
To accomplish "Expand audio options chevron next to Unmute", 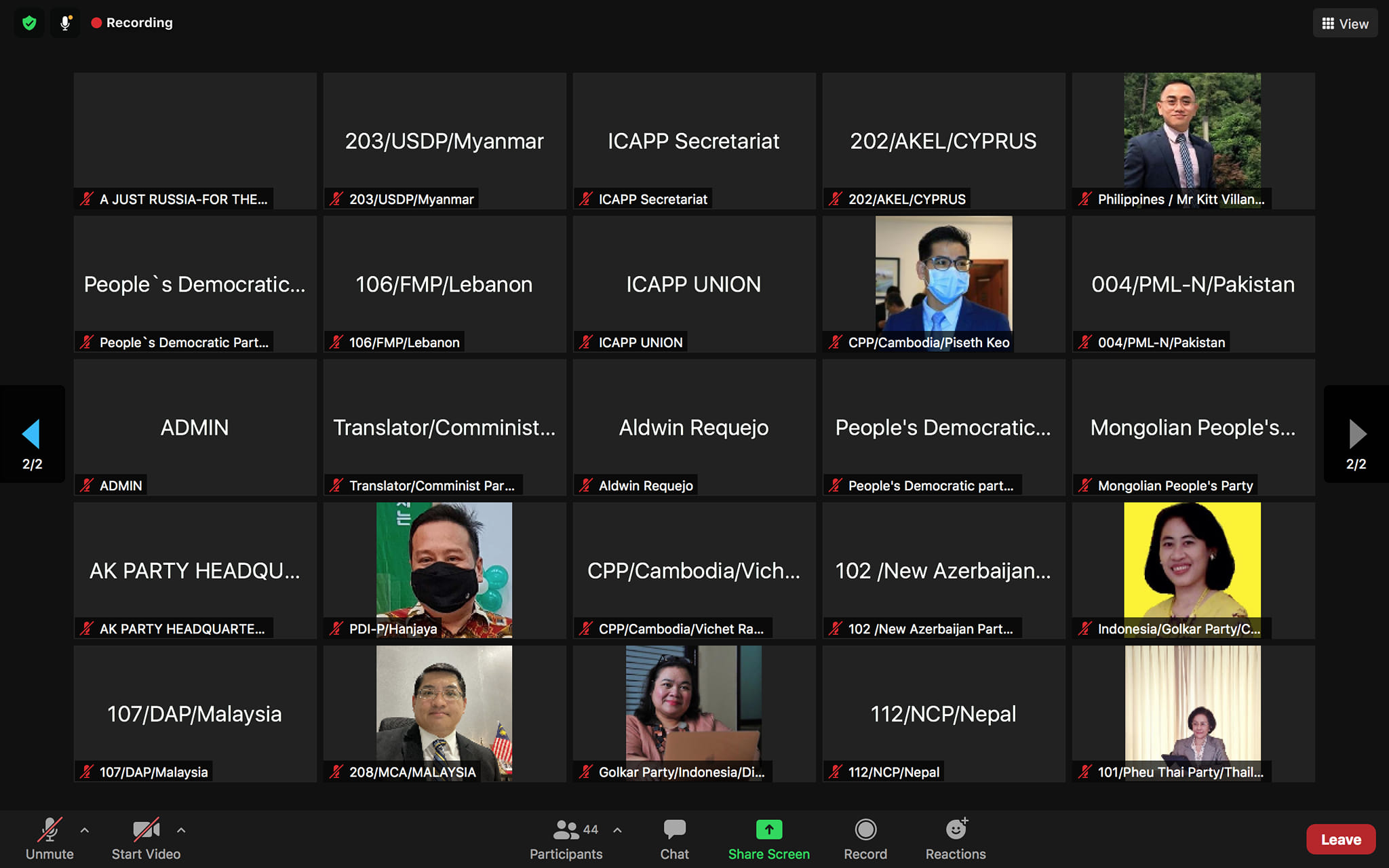I will click(x=85, y=829).
